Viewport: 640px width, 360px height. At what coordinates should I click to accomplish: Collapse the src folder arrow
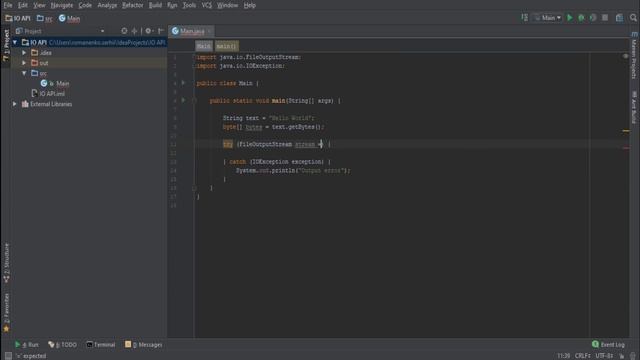tap(24, 73)
